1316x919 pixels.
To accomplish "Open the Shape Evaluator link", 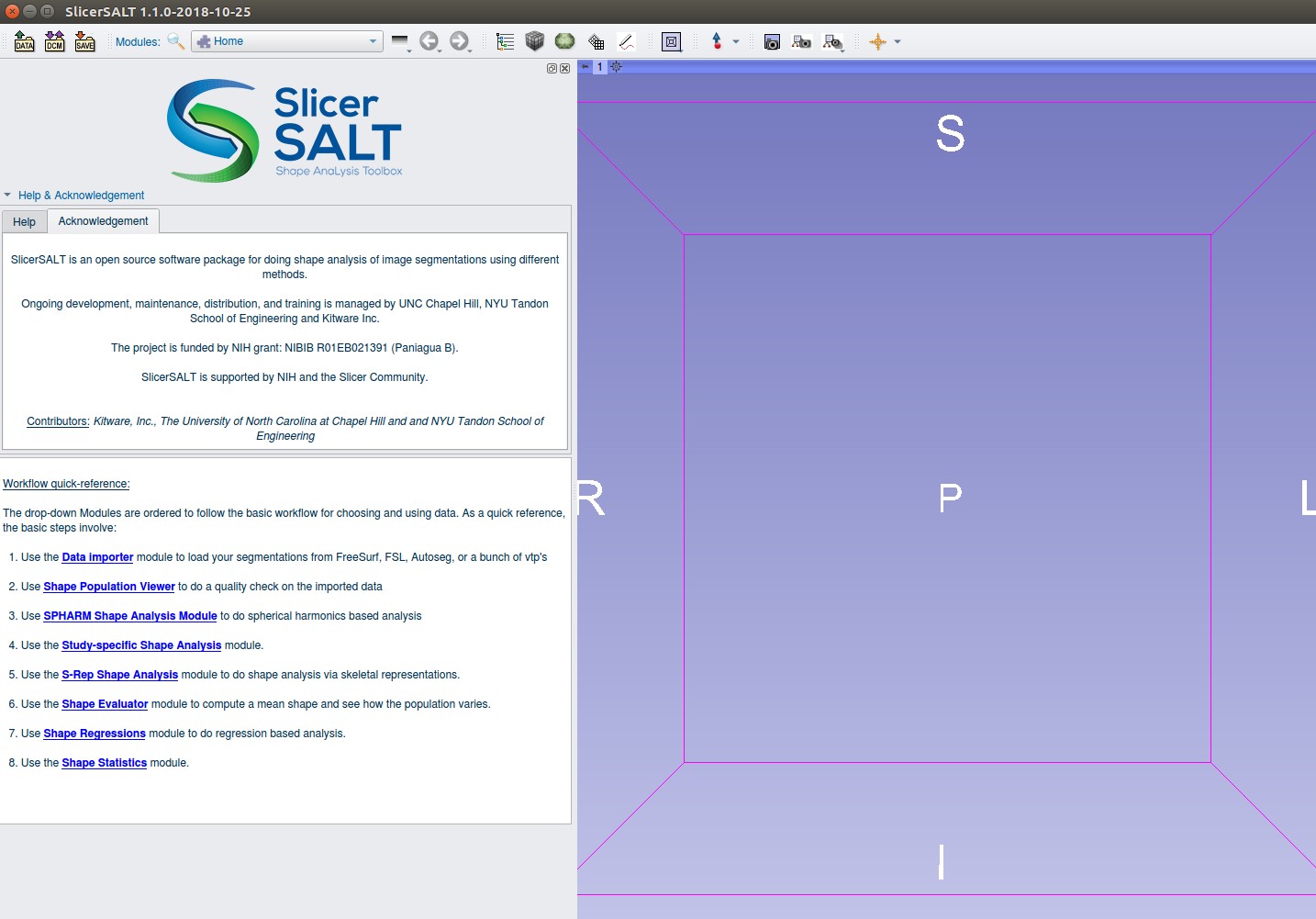I will pyautogui.click(x=105, y=704).
